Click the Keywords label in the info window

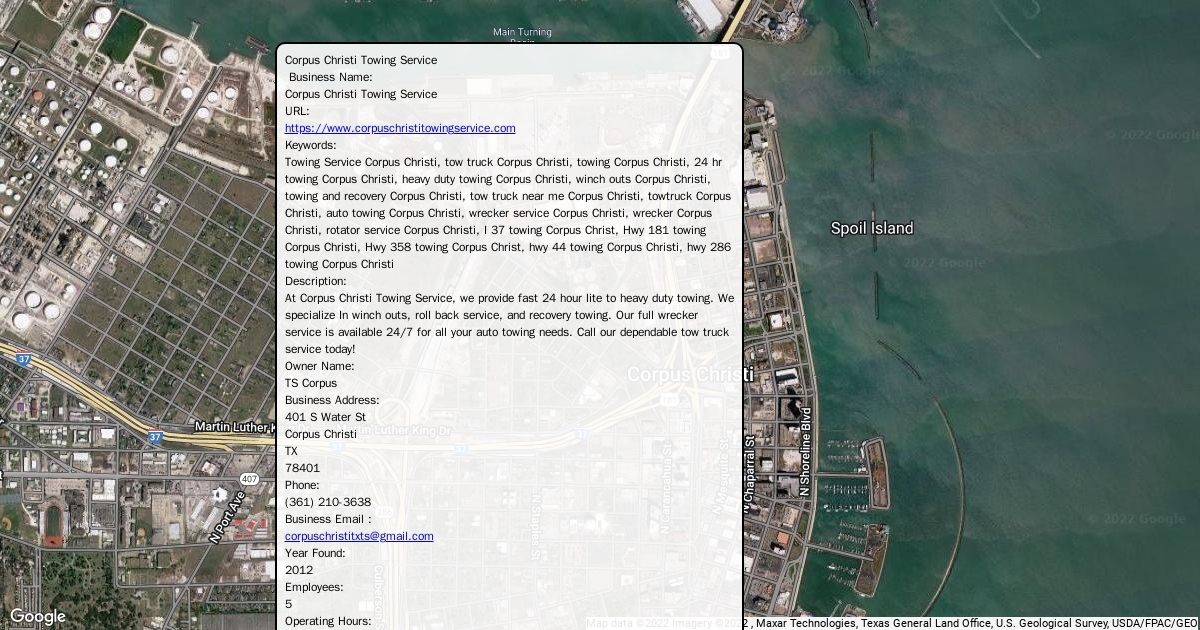click(x=311, y=145)
